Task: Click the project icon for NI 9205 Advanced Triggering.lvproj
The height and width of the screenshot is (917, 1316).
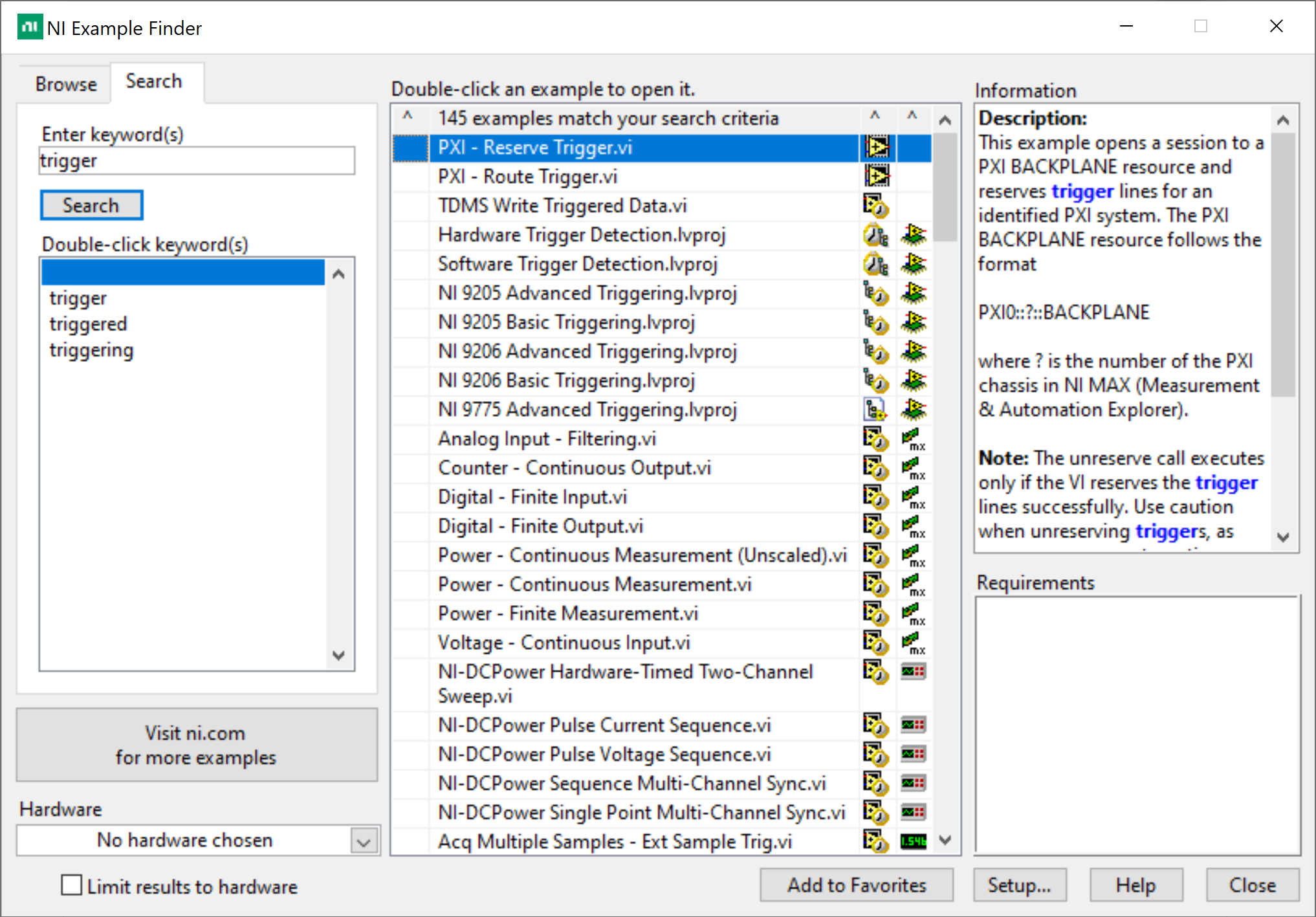Action: [876, 293]
